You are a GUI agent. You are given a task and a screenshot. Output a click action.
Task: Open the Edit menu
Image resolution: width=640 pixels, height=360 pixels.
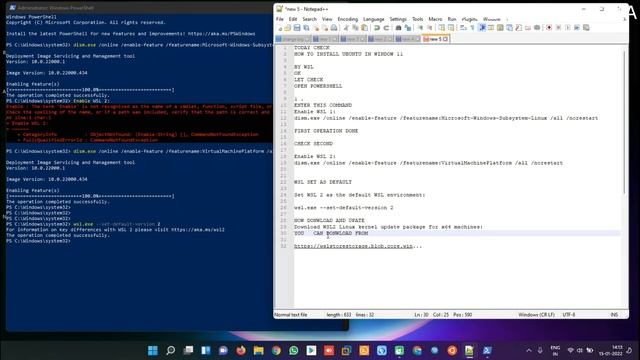point(293,19)
